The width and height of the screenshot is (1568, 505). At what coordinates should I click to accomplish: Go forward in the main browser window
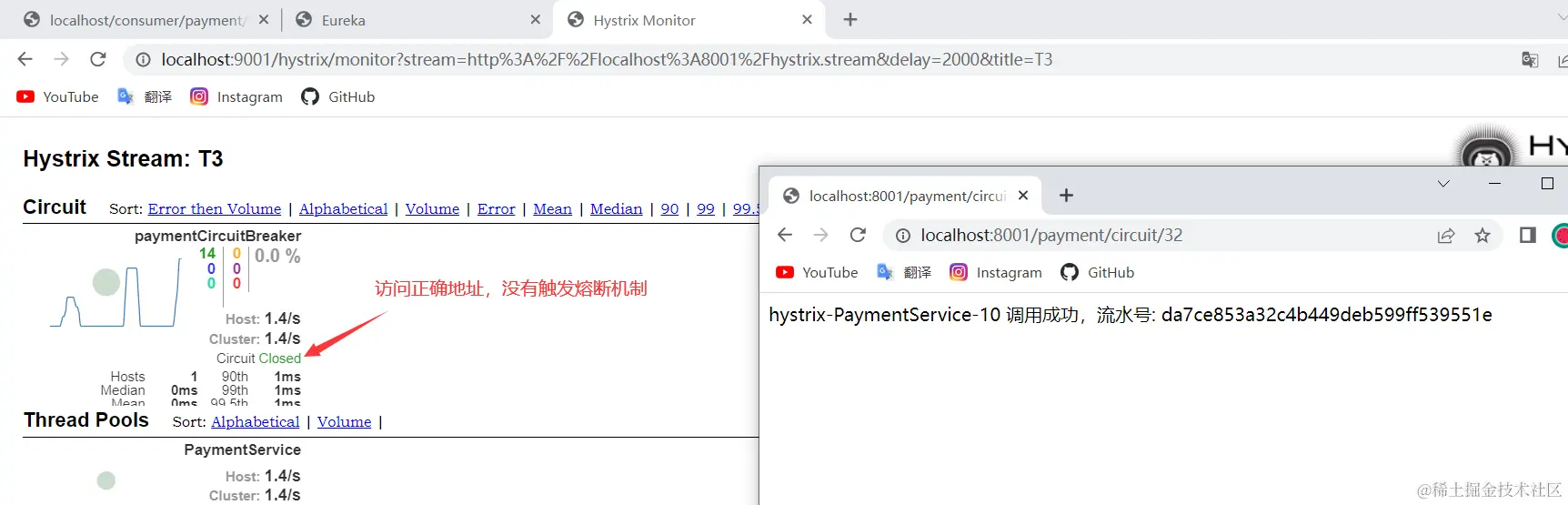pos(61,59)
